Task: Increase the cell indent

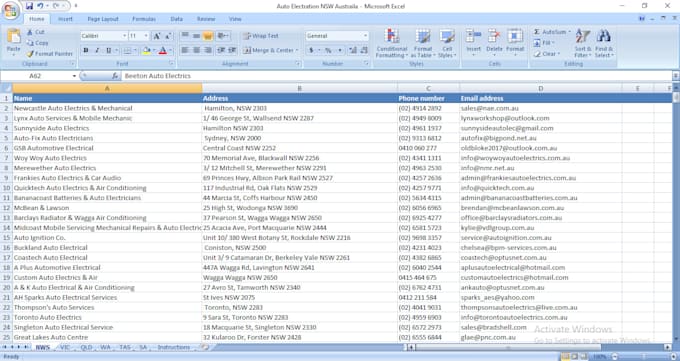Action: pos(232,50)
